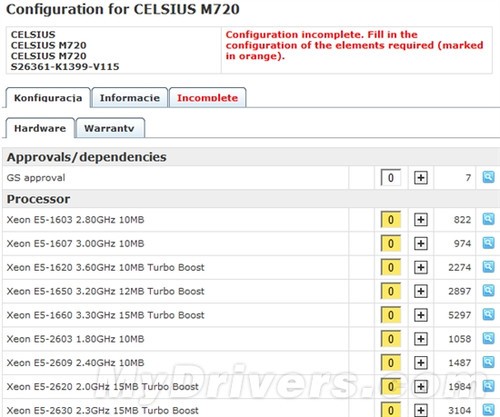Viewport: 500px width, 417px height.
Task: Increment Xeon E5-2620 quantity plus button
Action: point(421,387)
